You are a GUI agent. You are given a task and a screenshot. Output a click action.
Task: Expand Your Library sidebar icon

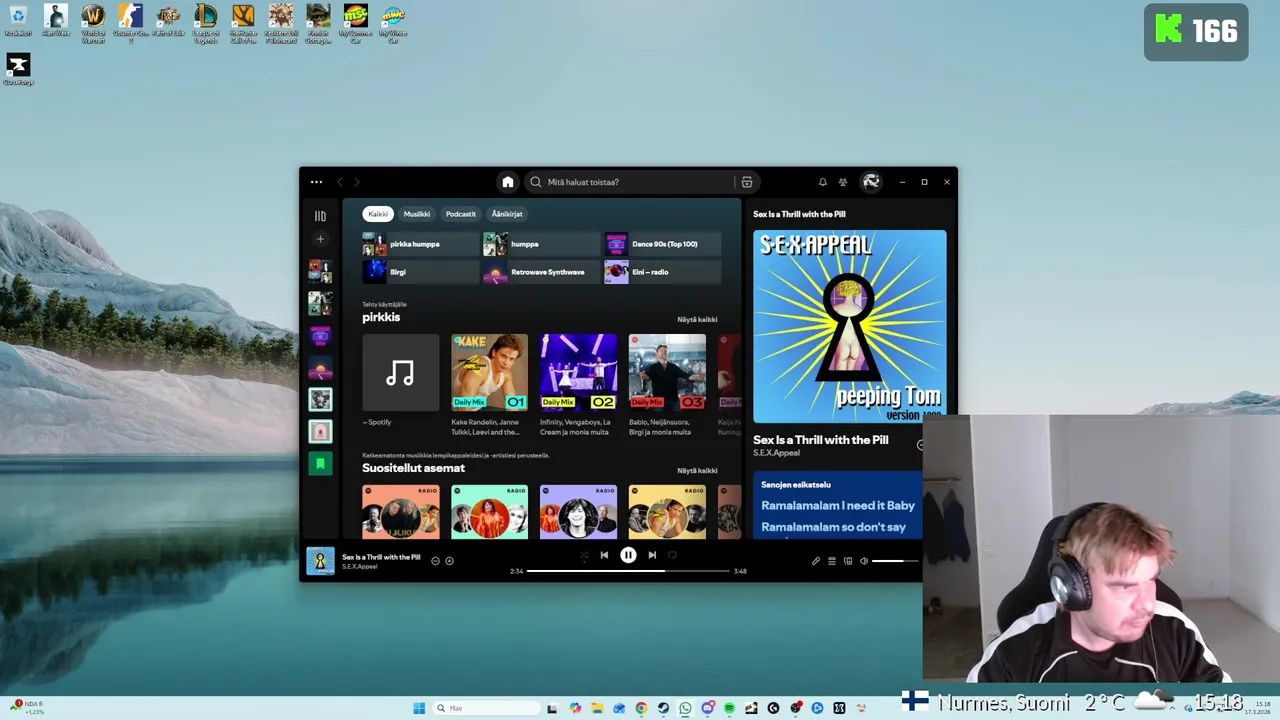coord(320,215)
